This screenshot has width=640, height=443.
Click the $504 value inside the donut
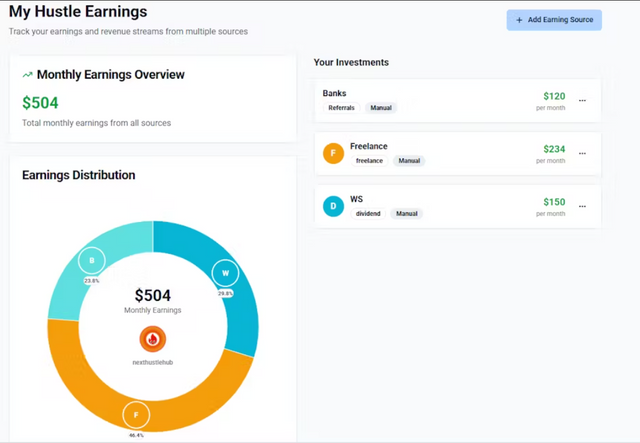153,296
